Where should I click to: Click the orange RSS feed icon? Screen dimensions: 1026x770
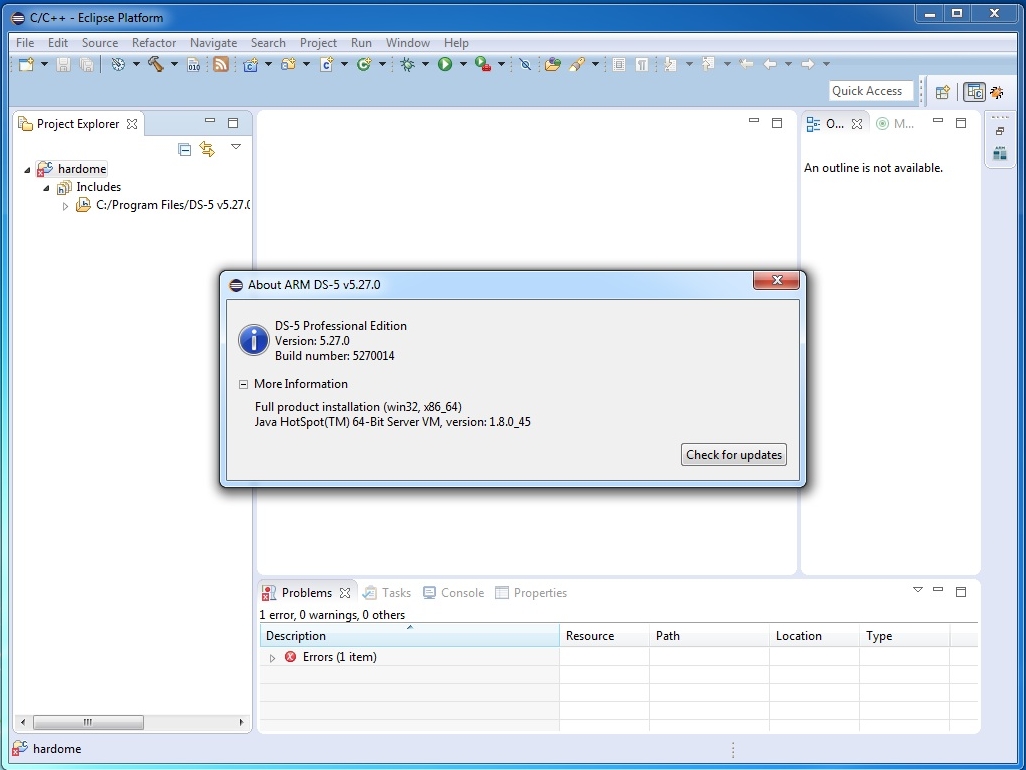221,64
